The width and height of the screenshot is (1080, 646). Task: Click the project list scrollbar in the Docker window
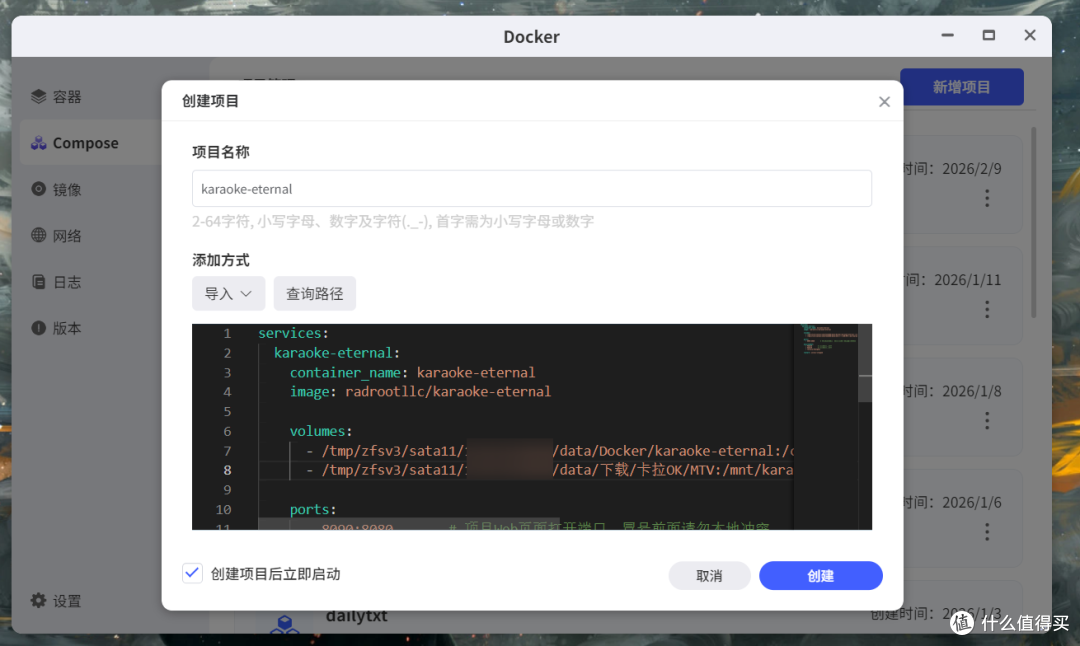pos(1033,222)
